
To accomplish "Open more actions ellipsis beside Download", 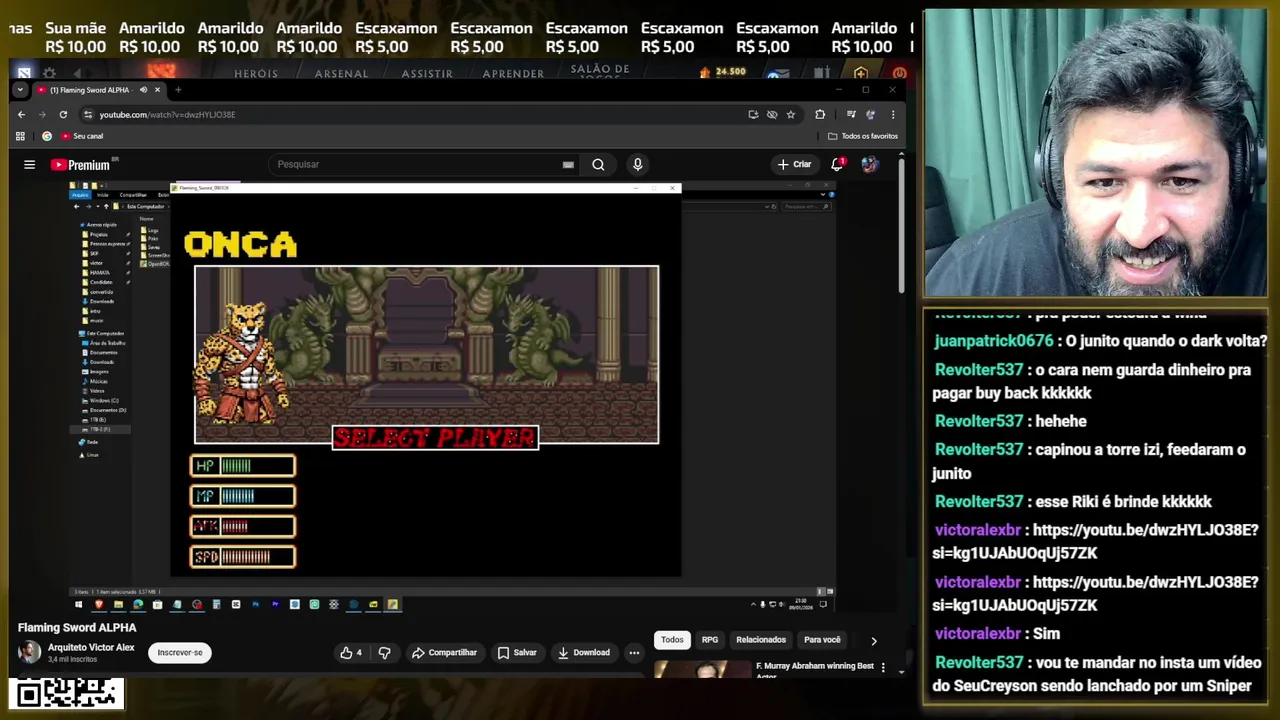I will click(x=634, y=653).
